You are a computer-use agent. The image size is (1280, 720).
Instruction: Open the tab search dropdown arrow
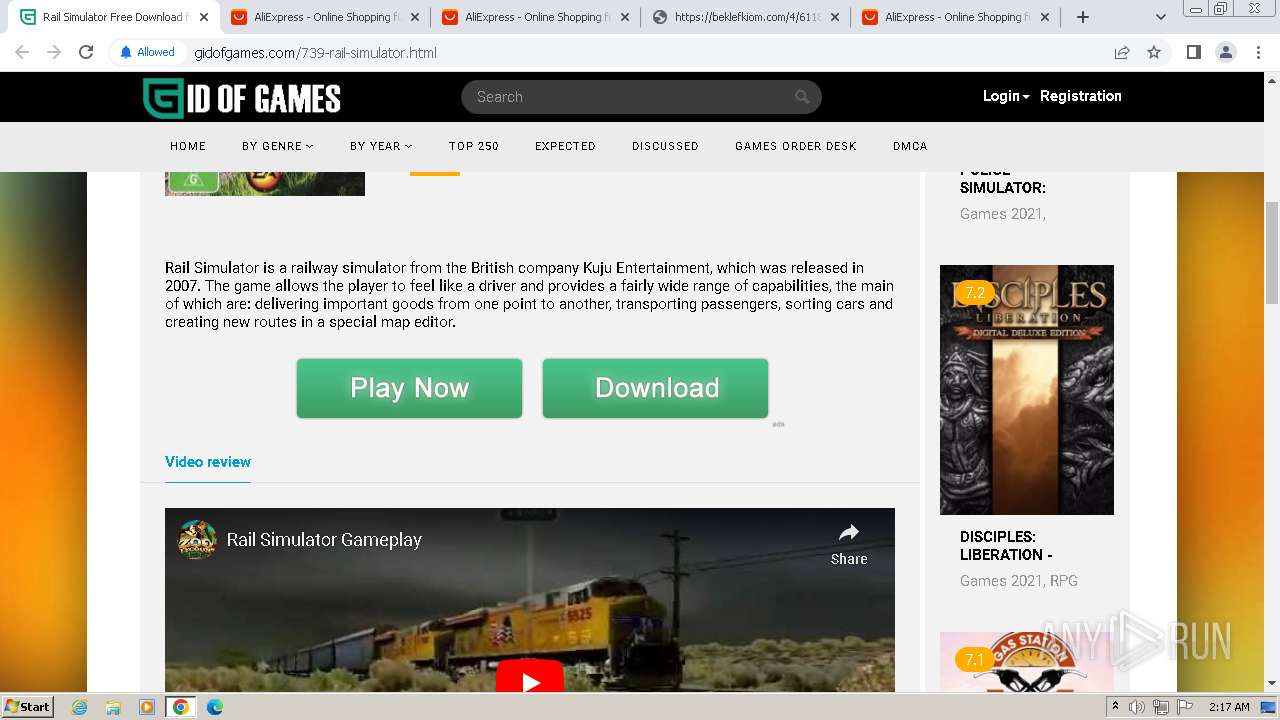click(x=1161, y=17)
